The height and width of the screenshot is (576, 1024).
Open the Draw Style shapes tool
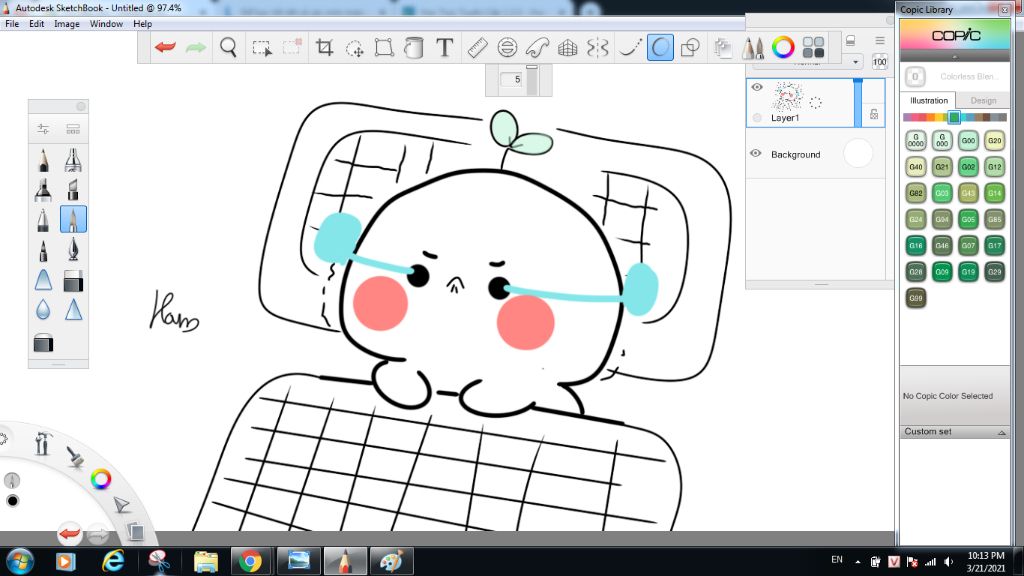pyautogui.click(x=690, y=47)
